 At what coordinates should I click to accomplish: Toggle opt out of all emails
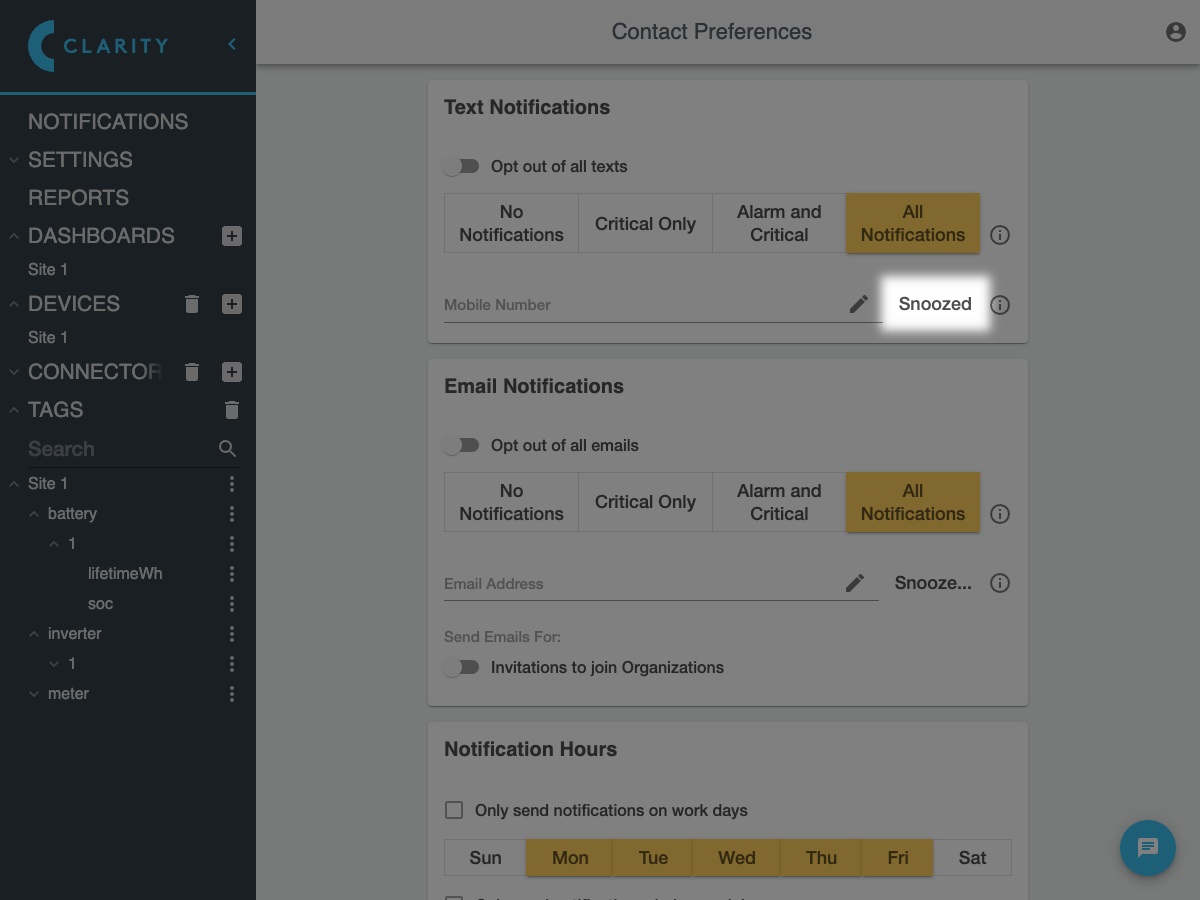461,446
